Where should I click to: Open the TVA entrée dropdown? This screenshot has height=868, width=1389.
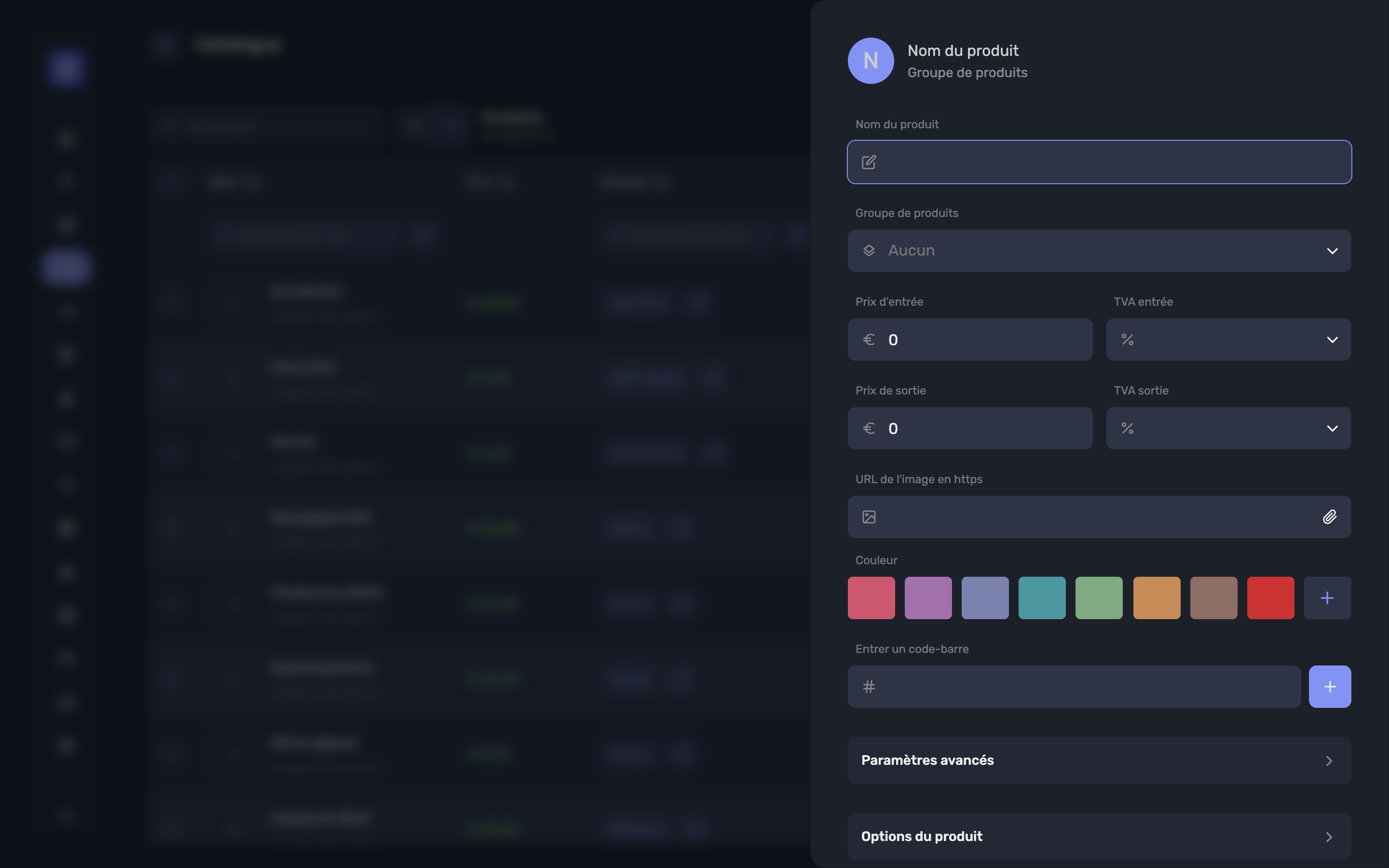click(x=1228, y=339)
